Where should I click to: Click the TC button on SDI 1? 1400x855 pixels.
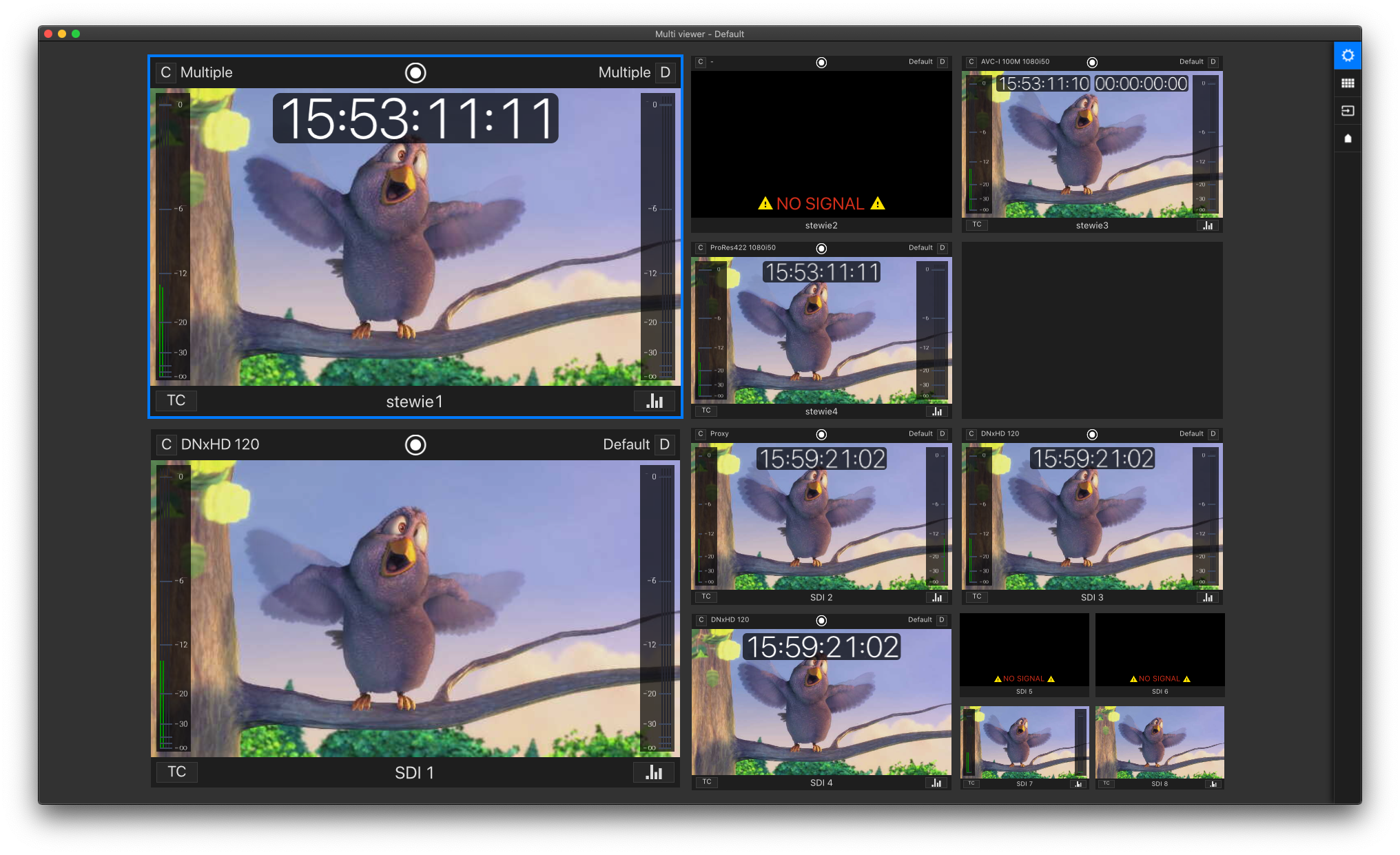[176, 772]
